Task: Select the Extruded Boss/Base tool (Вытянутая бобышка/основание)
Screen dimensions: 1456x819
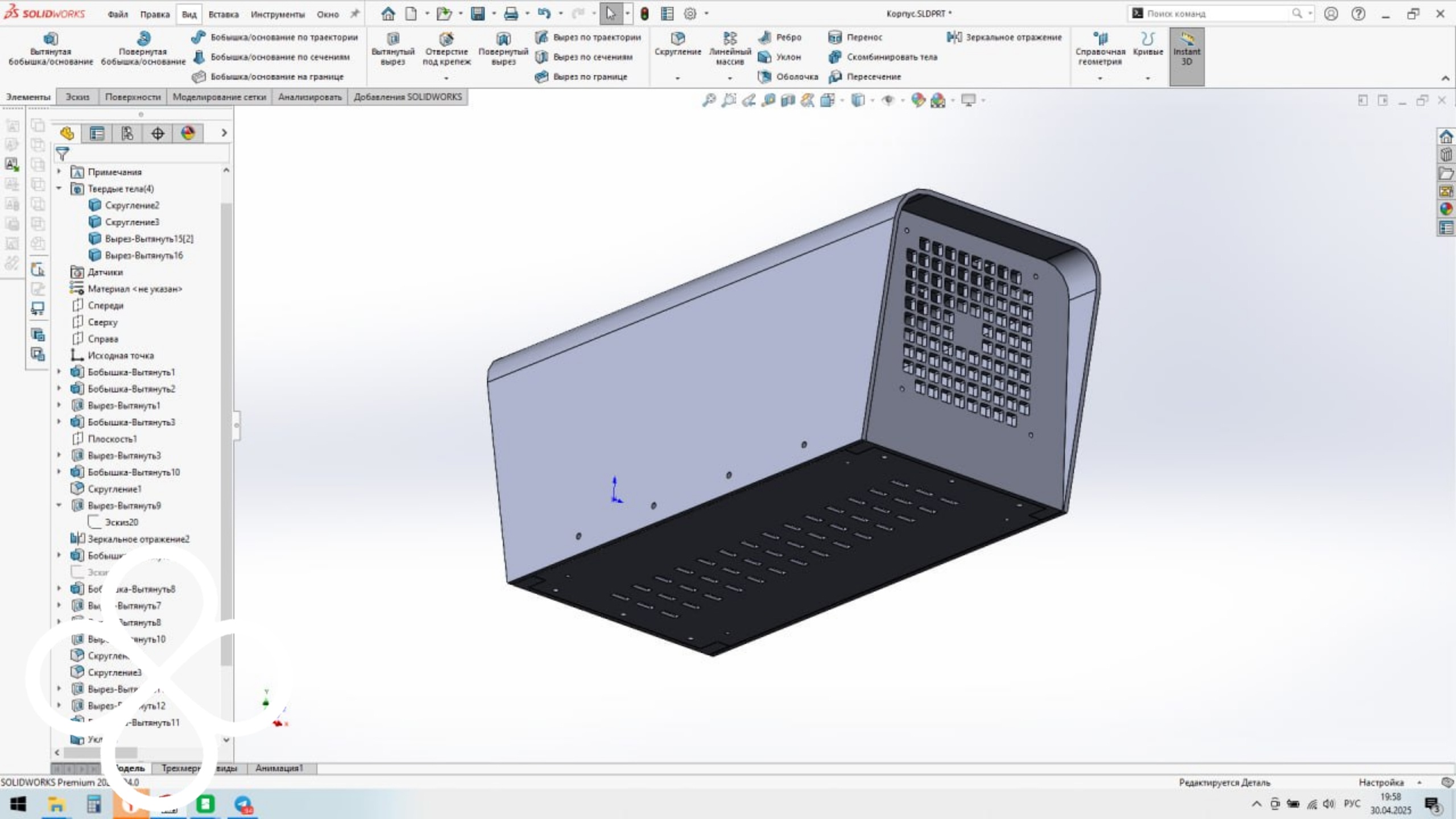Action: (51, 49)
